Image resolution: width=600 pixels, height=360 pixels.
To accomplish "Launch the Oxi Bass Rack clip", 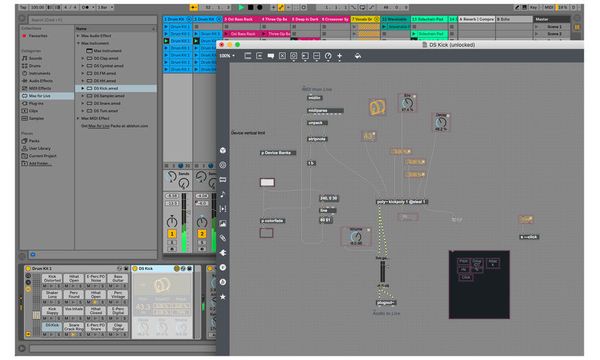I will (x=227, y=34).
